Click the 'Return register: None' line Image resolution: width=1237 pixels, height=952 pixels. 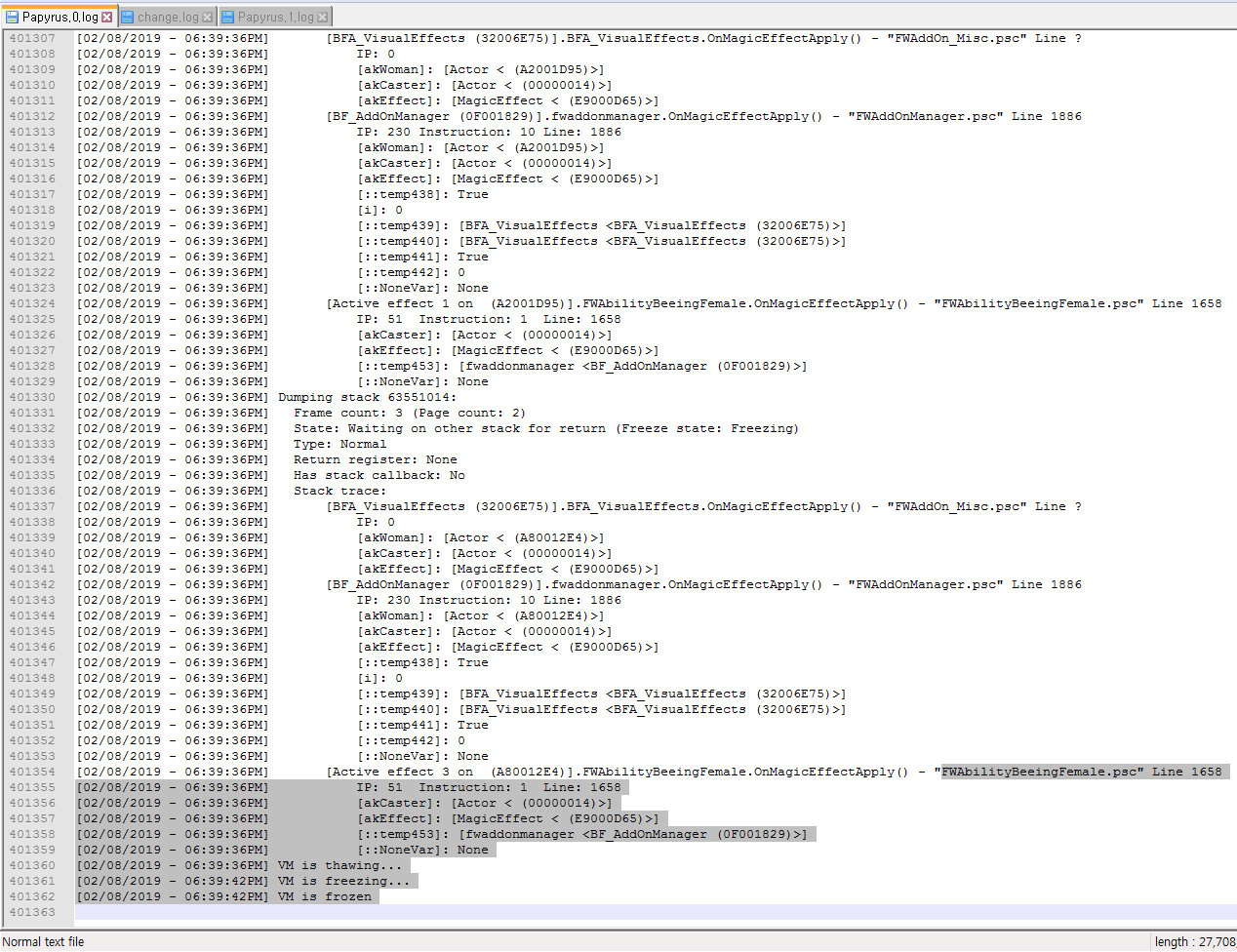(x=375, y=459)
